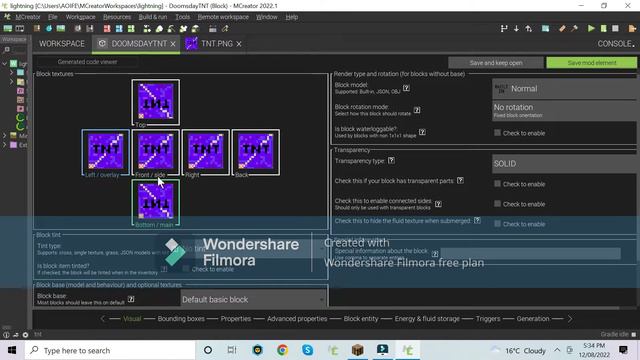Open the Block model Normal dropdown

click(564, 89)
